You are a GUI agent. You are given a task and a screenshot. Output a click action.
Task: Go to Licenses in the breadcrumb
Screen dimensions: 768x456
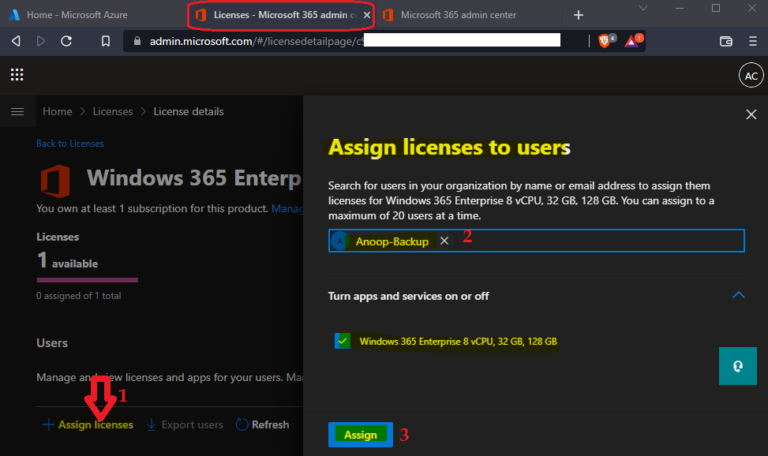point(113,112)
